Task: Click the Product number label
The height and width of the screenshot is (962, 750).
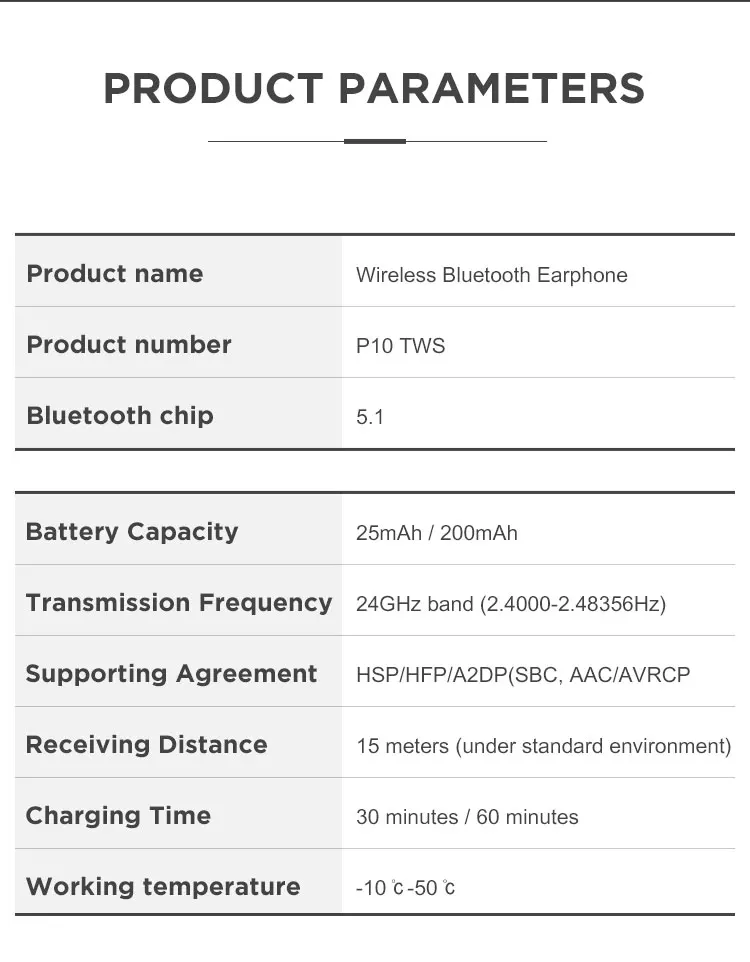Action: coord(129,345)
